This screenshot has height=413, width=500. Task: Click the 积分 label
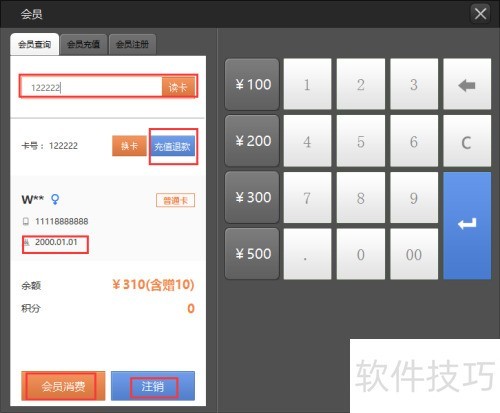tap(31, 308)
